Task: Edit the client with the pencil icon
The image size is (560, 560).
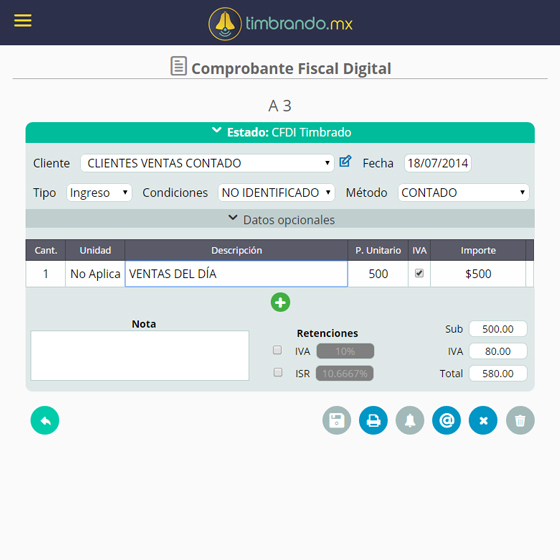Action: coord(345,161)
